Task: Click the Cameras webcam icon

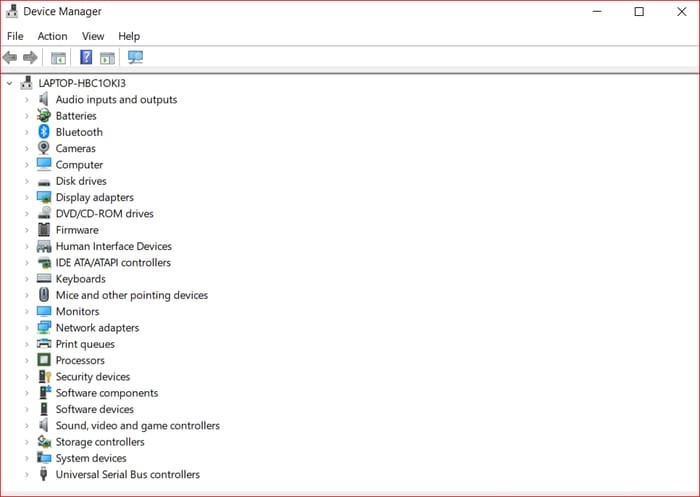Action: point(44,148)
